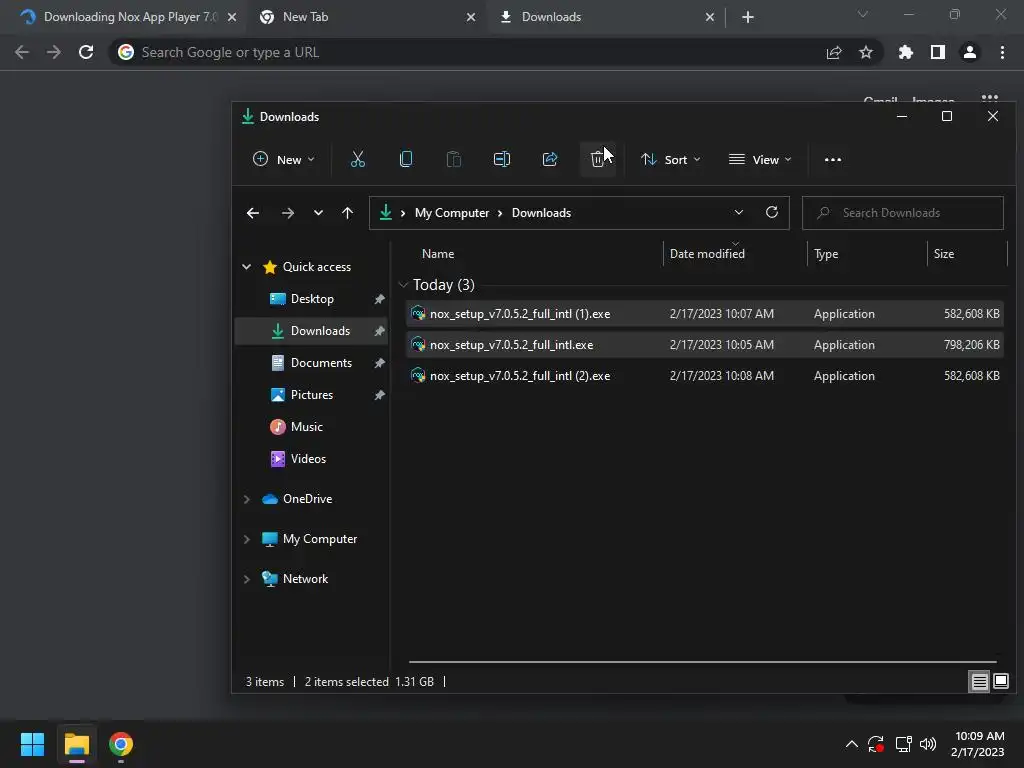The height and width of the screenshot is (768, 1024).
Task: Expand the Network tree node
Action: (x=246, y=579)
